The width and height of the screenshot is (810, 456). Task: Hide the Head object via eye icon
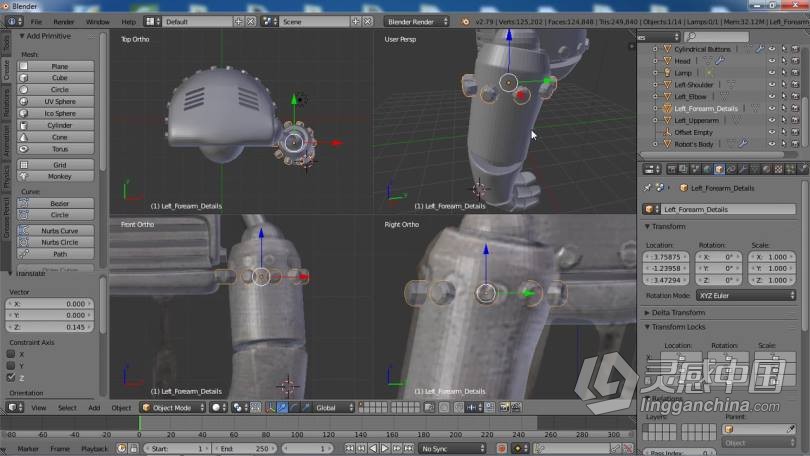(x=772, y=61)
